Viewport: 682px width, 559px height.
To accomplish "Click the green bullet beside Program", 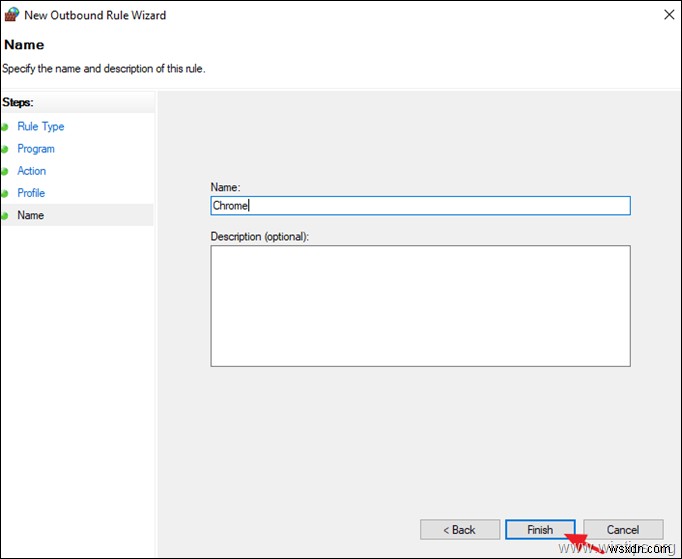I will (5, 150).
